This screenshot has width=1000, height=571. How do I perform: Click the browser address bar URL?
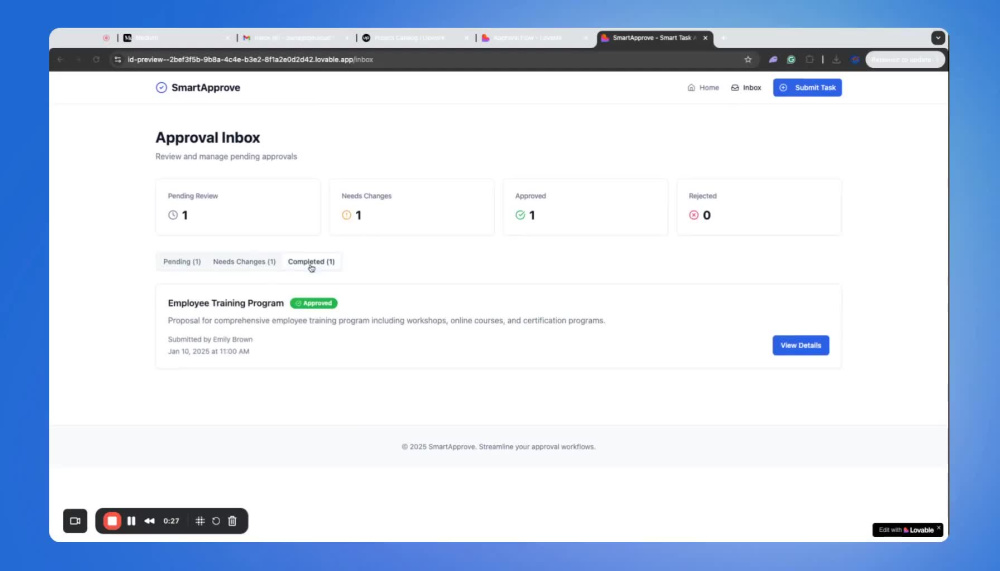[x=250, y=59]
